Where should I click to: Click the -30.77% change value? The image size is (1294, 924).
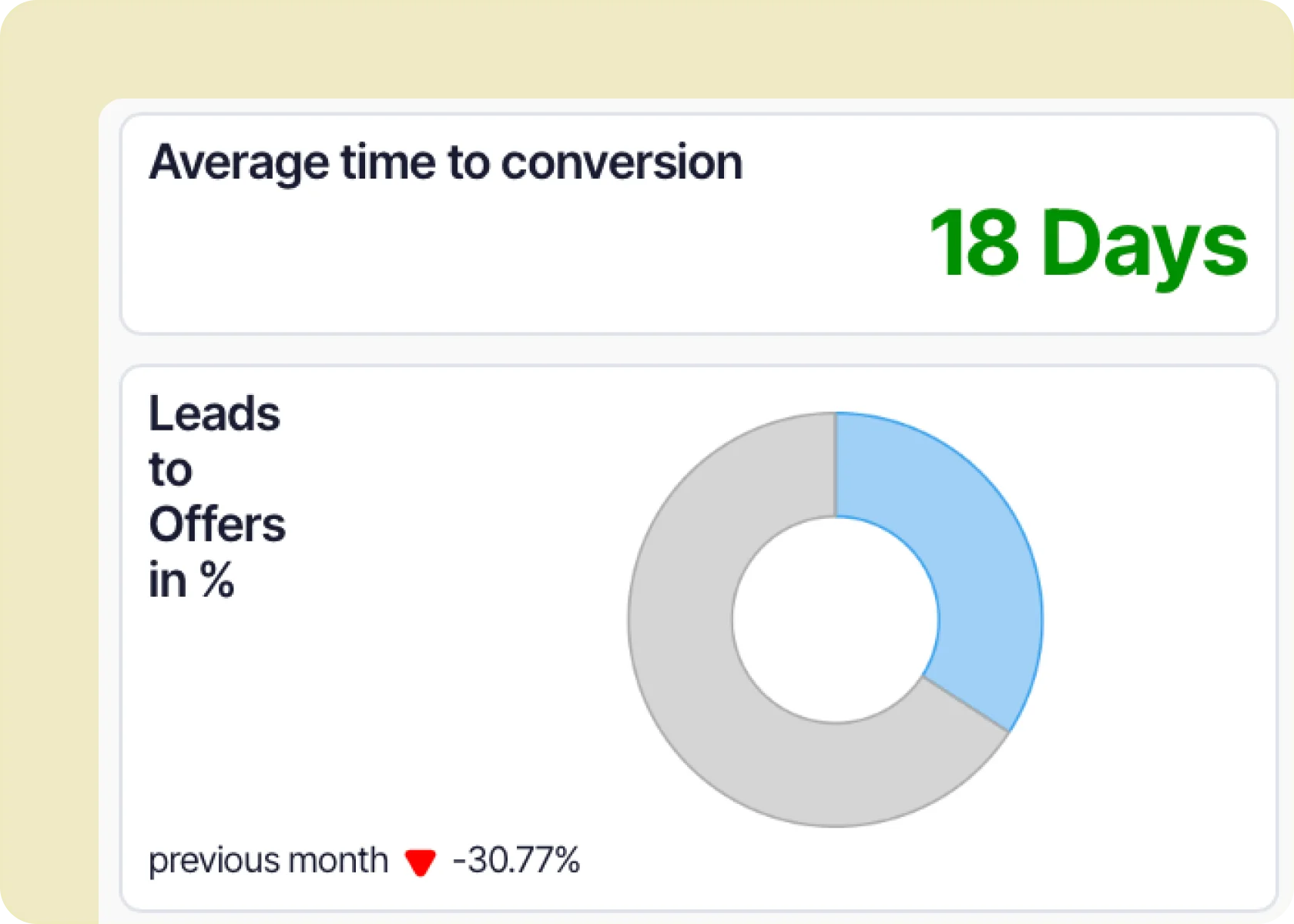click(516, 861)
